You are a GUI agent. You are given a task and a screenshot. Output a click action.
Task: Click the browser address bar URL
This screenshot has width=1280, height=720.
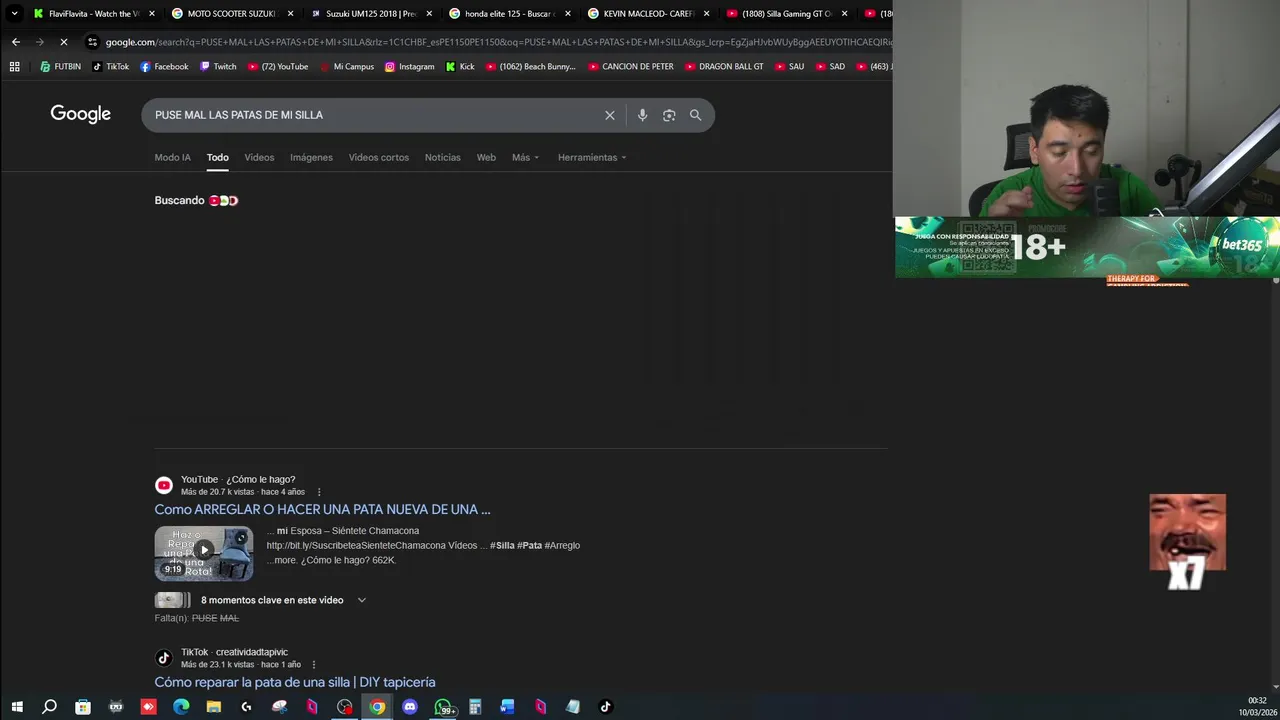[498, 42]
